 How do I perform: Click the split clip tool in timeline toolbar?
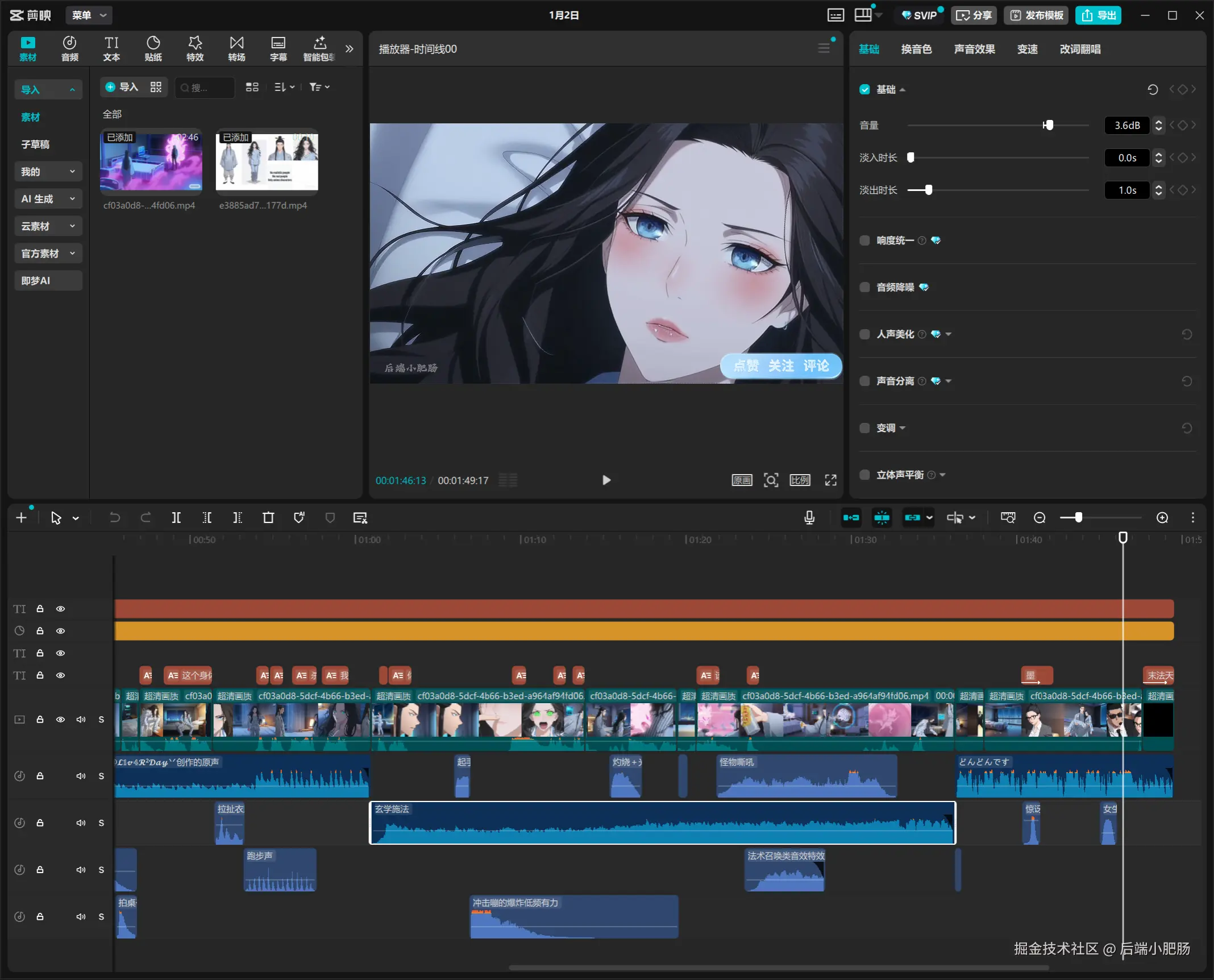pos(176,518)
